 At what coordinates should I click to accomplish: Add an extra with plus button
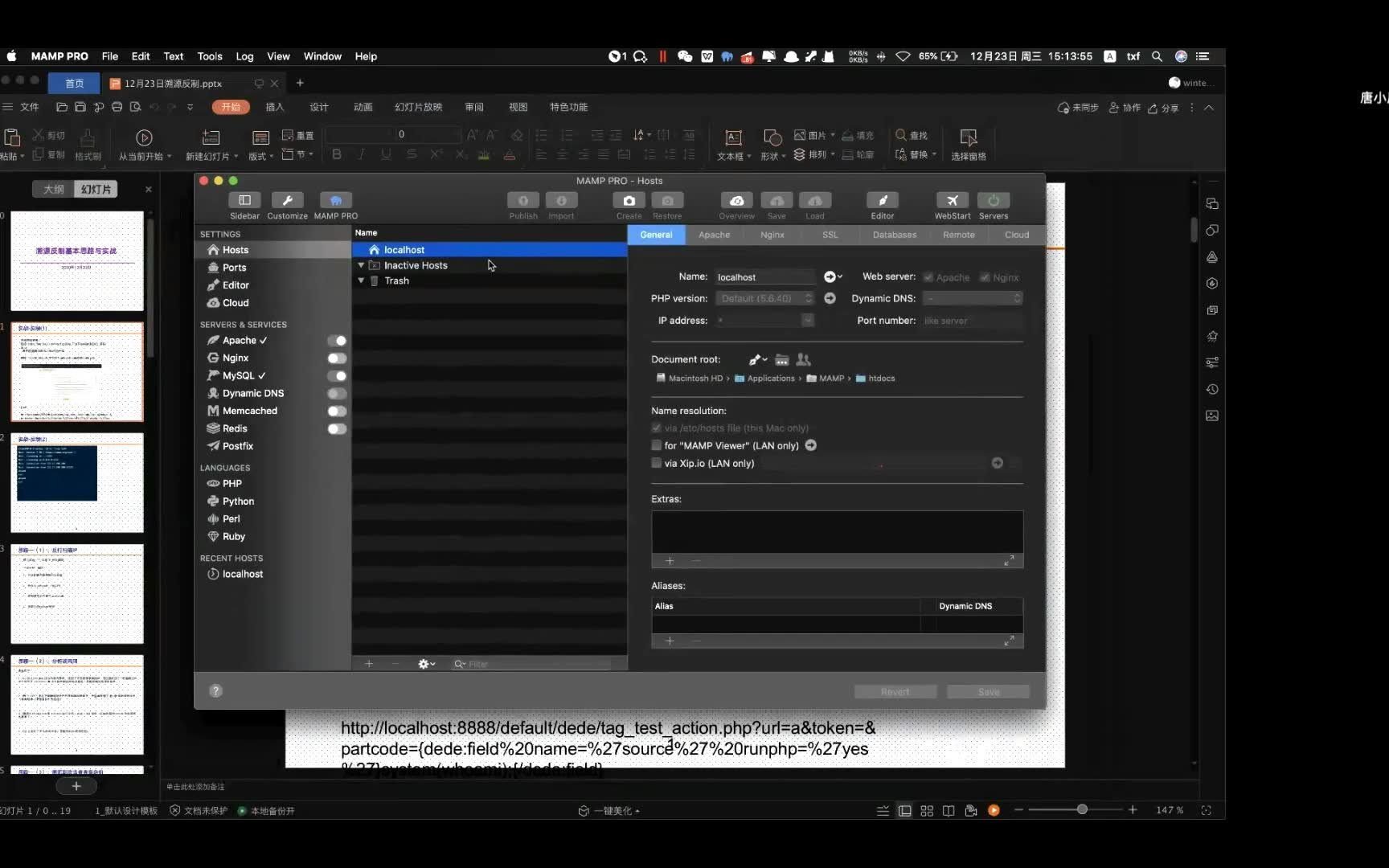(669, 560)
